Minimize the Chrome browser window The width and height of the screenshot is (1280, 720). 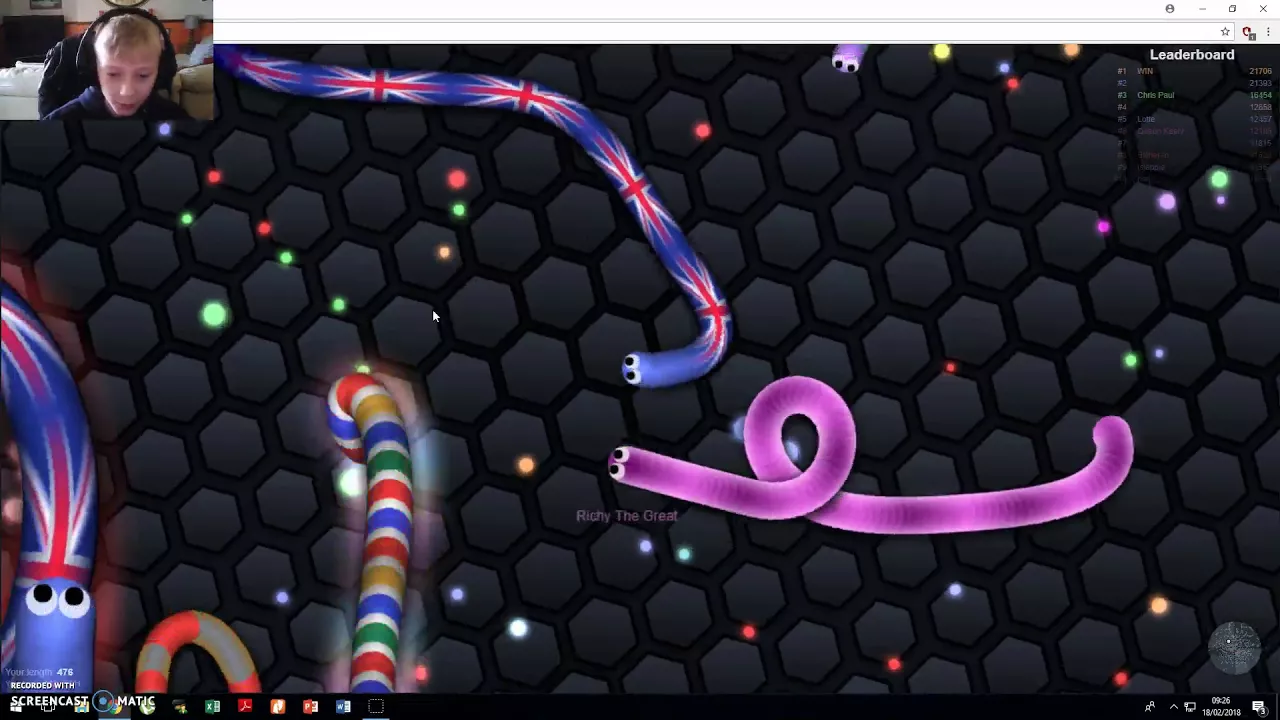coord(1202,9)
